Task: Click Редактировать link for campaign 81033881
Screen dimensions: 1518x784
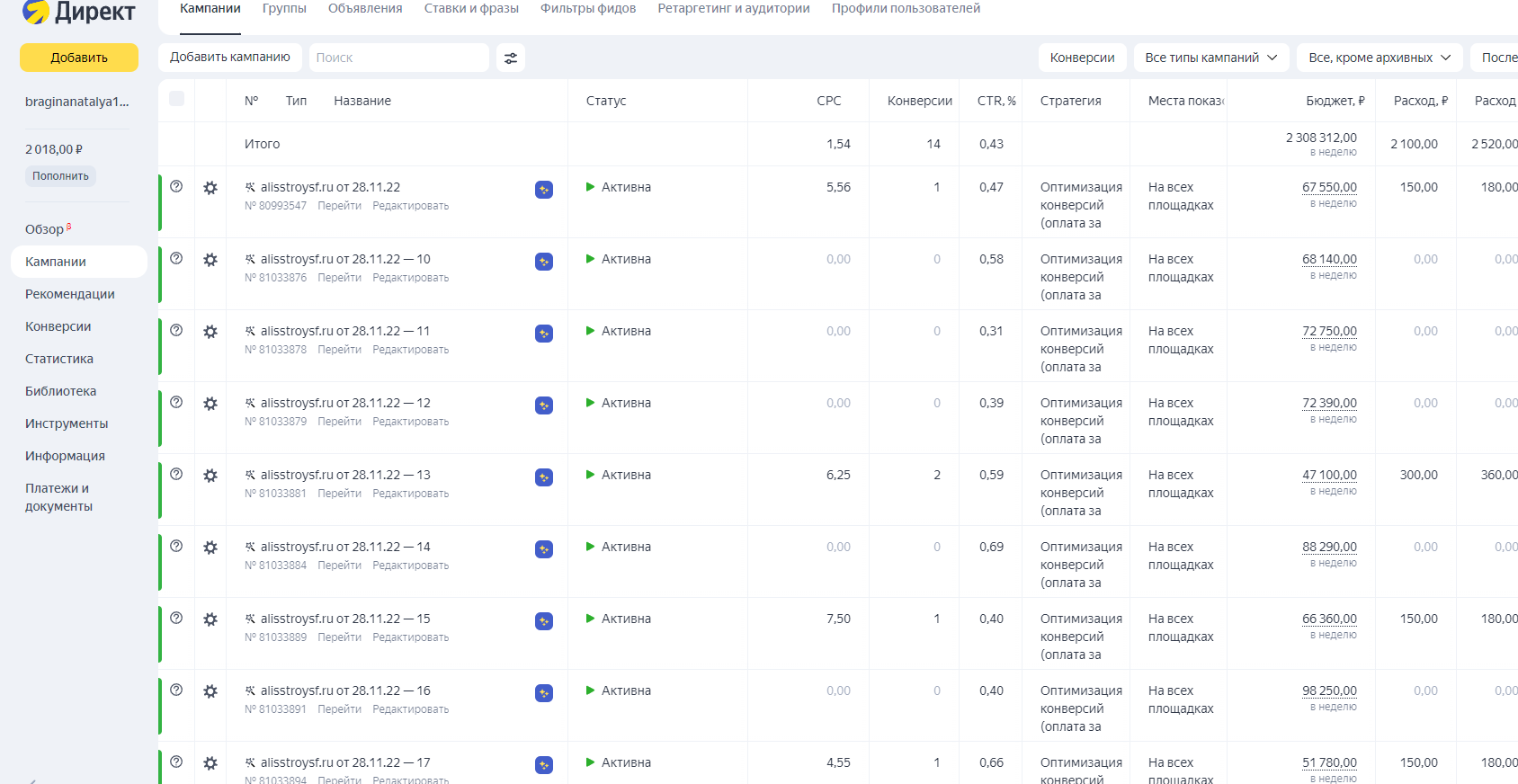Action: pos(411,494)
